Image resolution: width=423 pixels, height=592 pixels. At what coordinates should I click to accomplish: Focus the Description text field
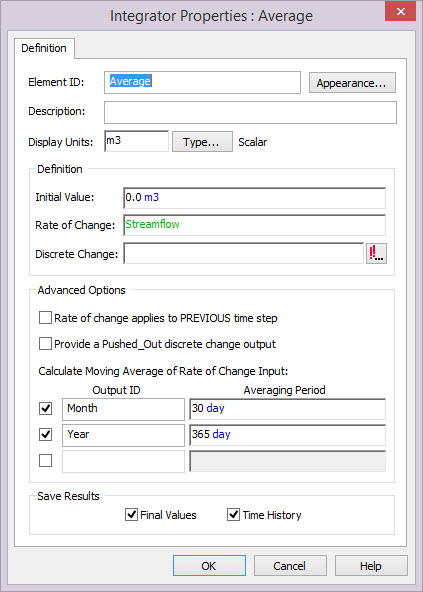[x=250, y=112]
